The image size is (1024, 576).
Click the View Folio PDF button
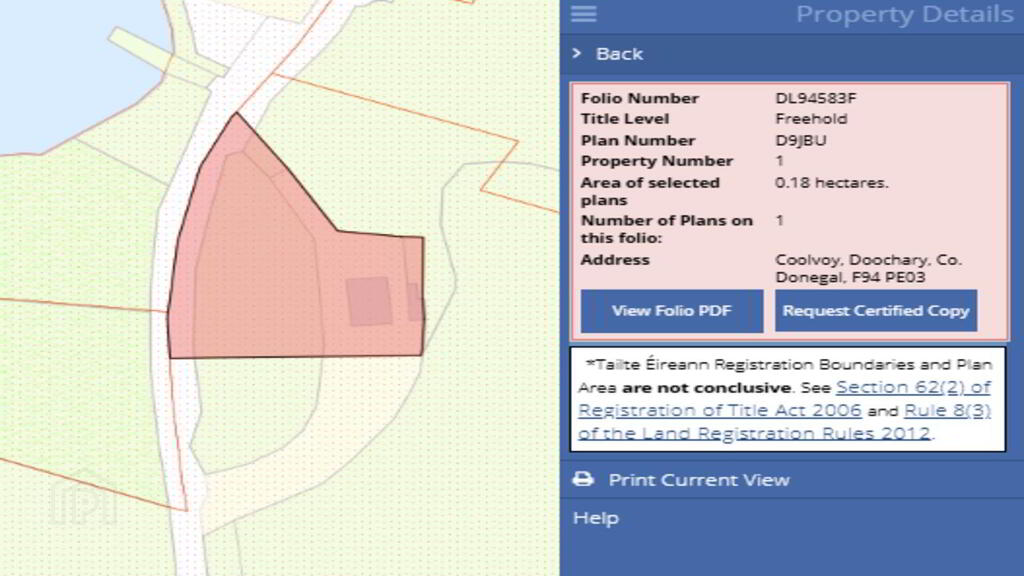coord(671,311)
